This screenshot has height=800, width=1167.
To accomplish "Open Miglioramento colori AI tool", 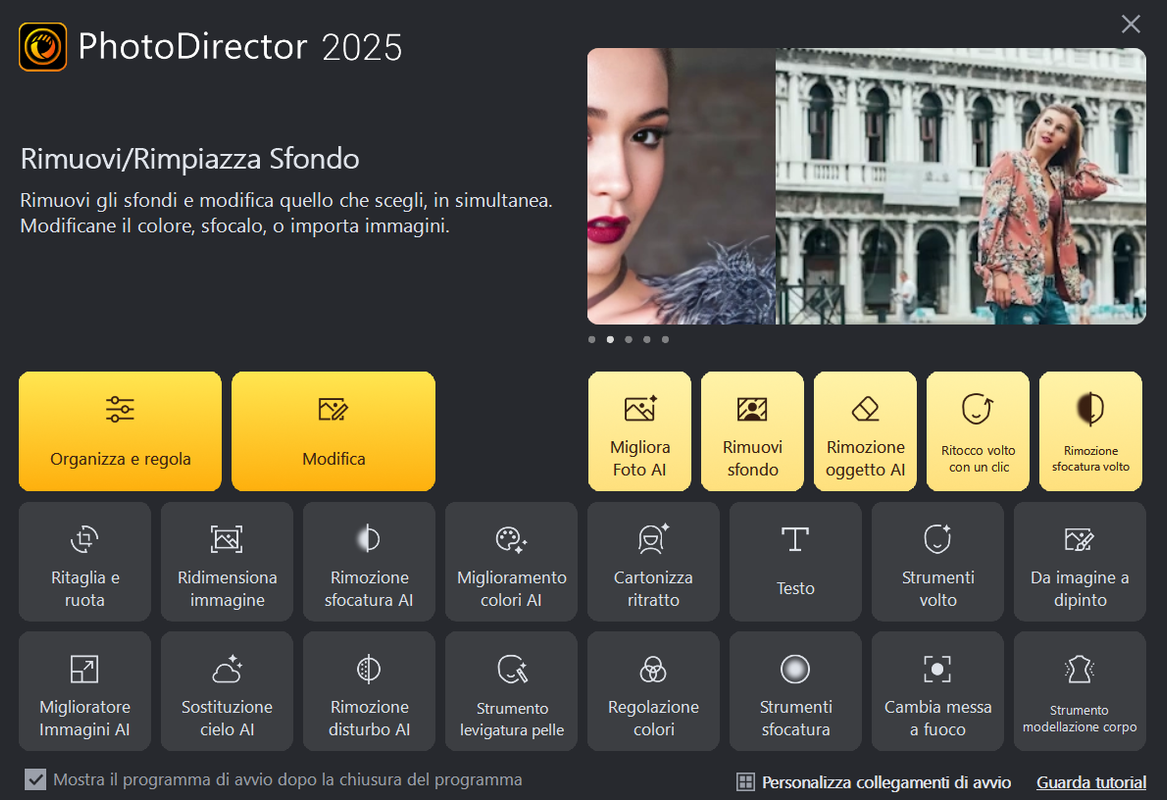I will 511,561.
